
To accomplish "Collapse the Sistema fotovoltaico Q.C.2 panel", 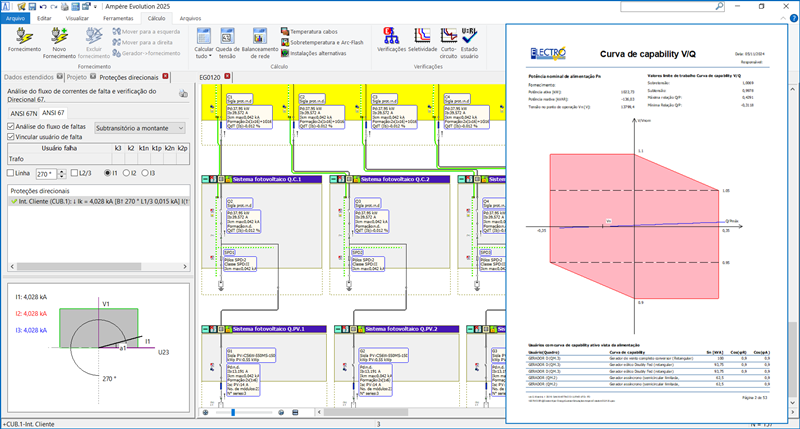I will (333, 179).
